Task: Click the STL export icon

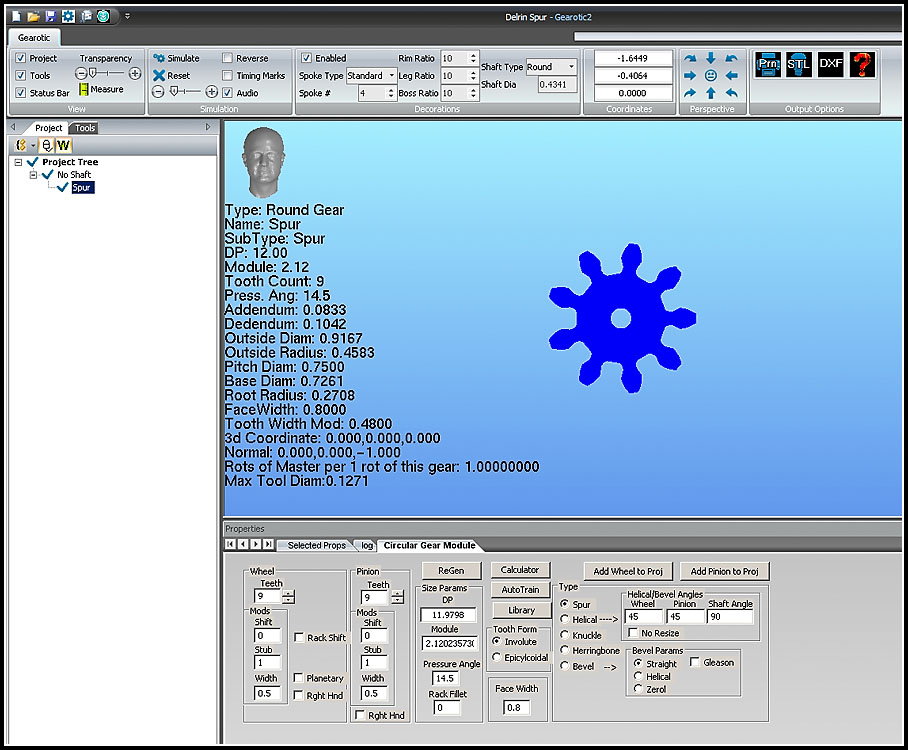Action: (x=799, y=64)
